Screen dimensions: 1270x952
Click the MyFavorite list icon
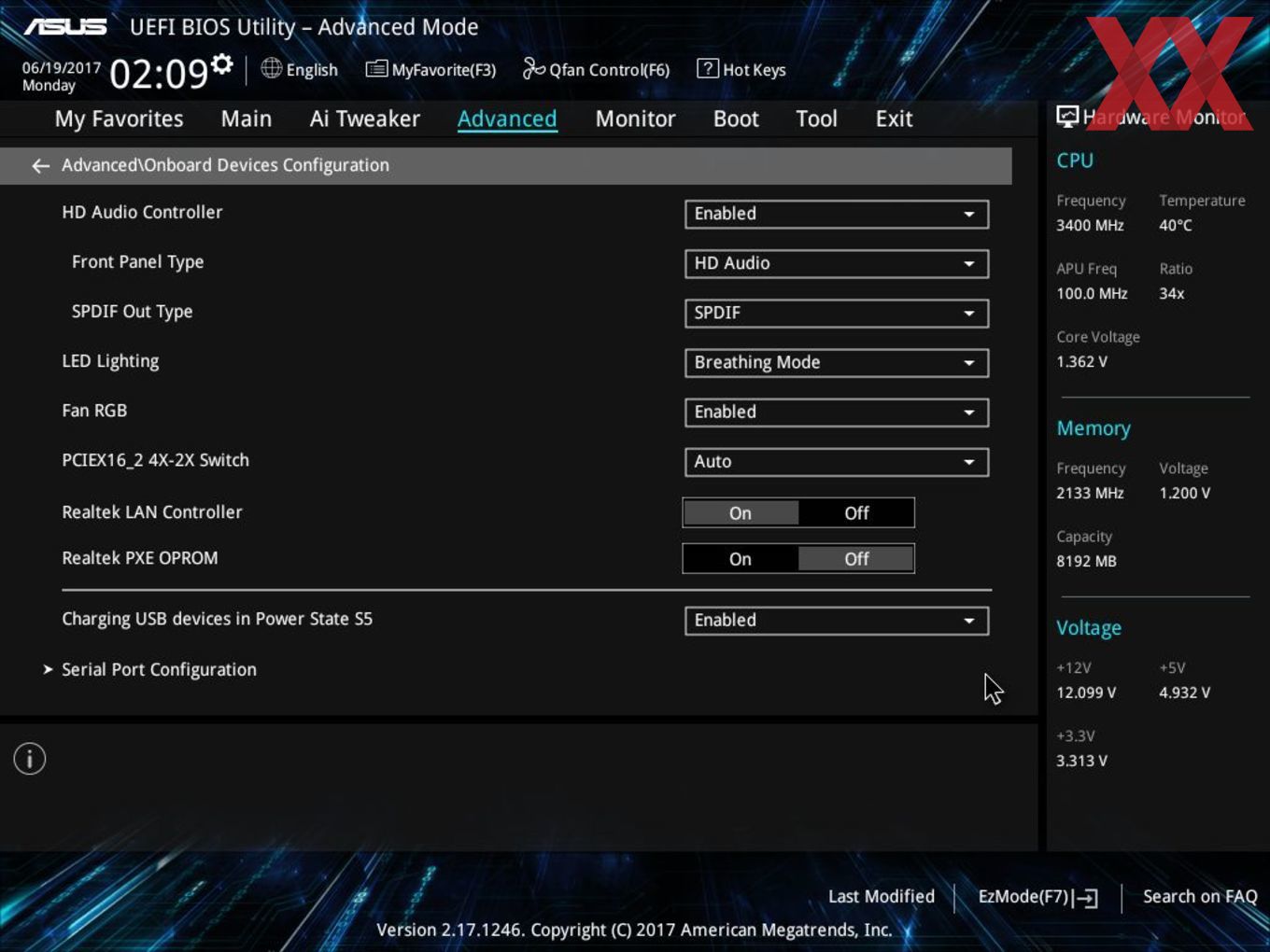pyautogui.click(x=376, y=69)
